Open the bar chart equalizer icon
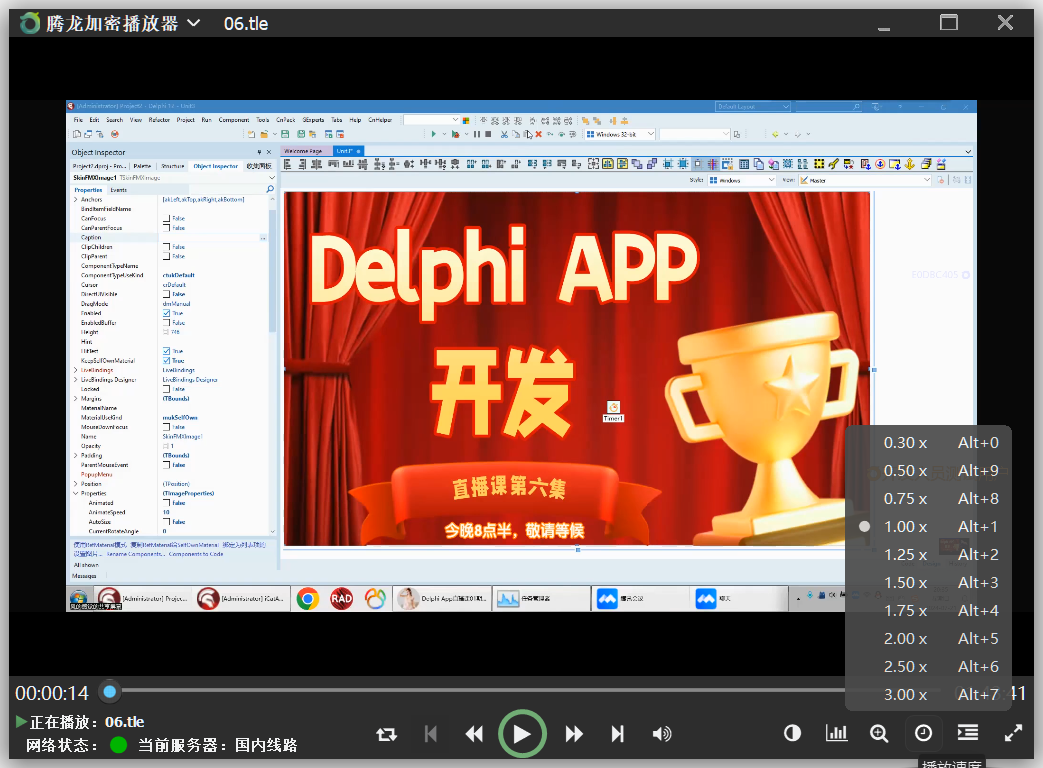This screenshot has width=1043, height=768. 836,733
